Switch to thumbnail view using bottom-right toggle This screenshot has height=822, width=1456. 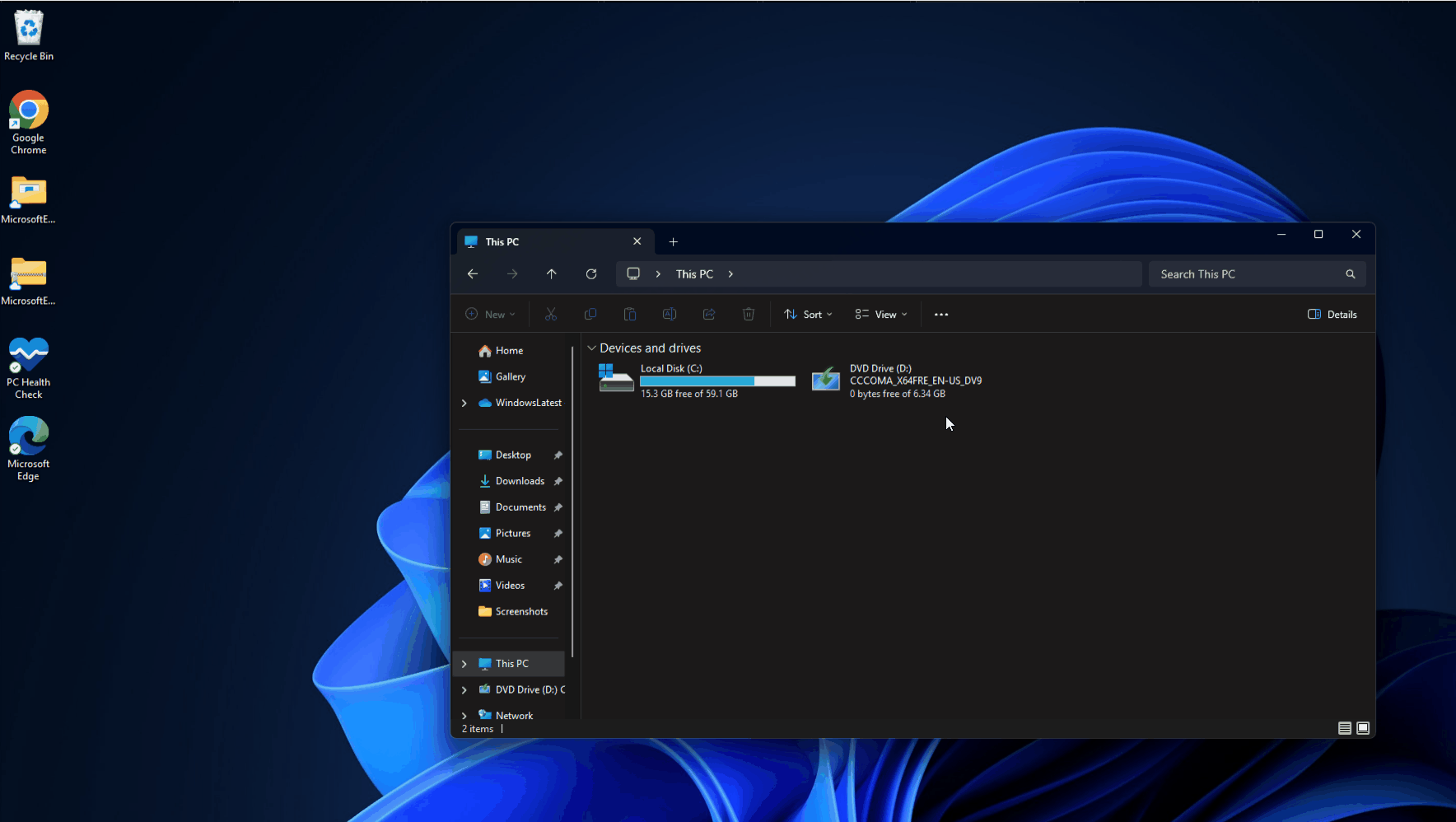[1363, 727]
